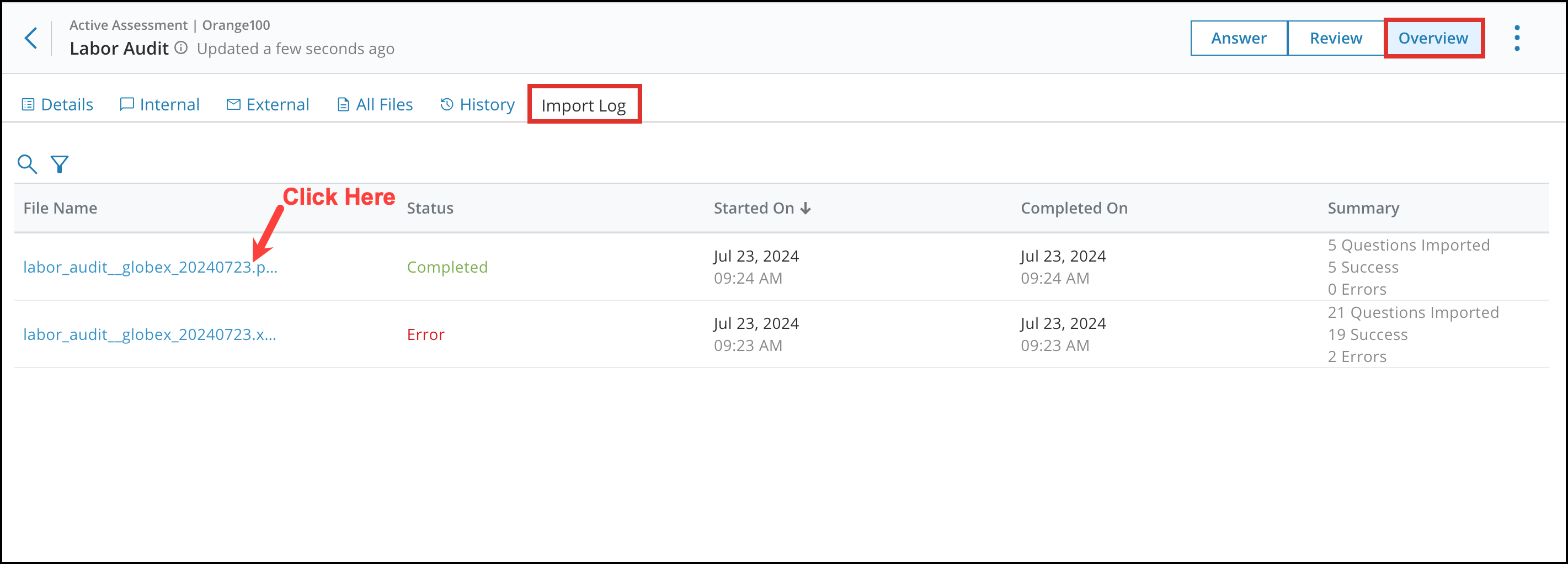Select the Review button
The width and height of the screenshot is (1568, 564).
[x=1335, y=38]
